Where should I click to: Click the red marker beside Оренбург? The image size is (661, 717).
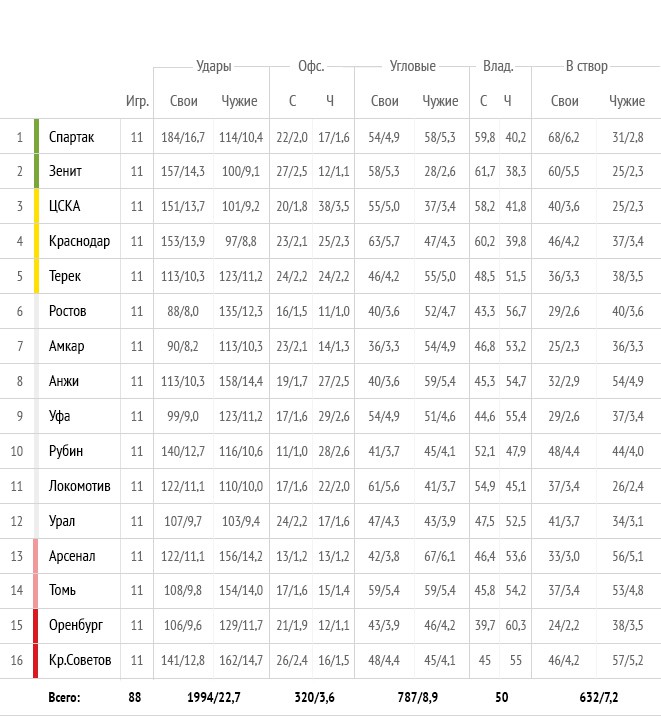click(x=36, y=626)
